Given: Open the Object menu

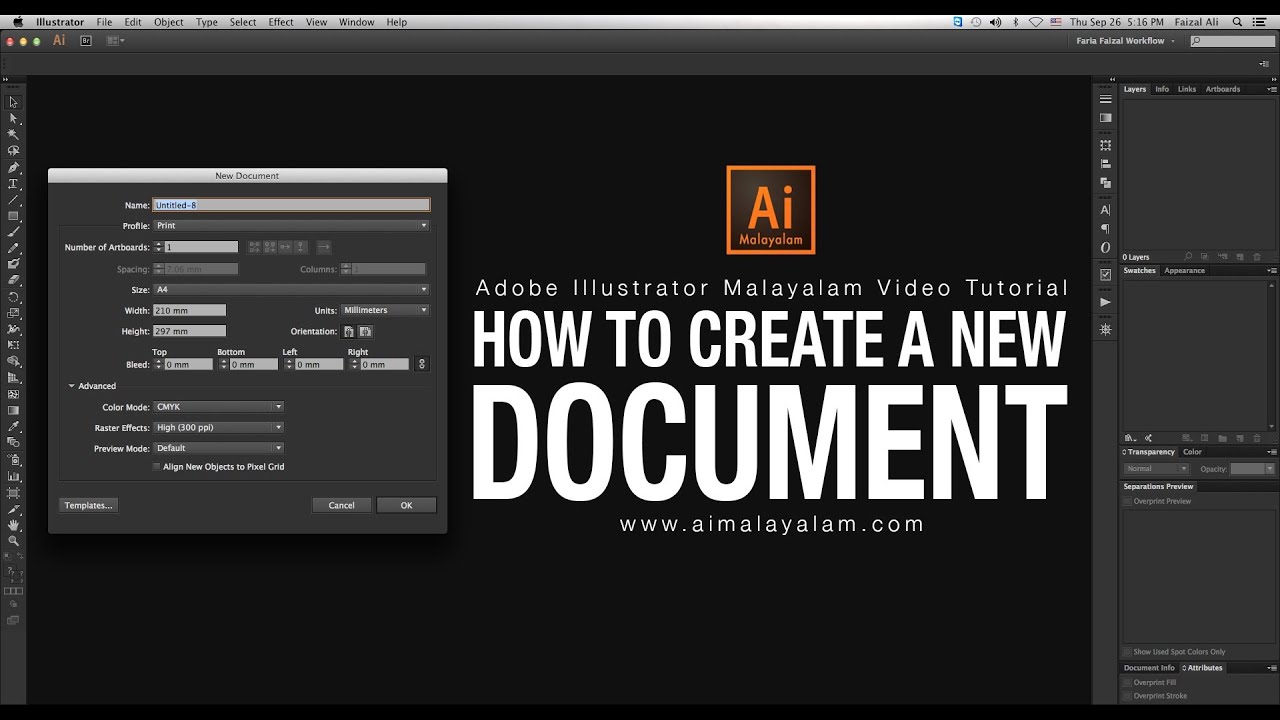Looking at the screenshot, I should (168, 22).
